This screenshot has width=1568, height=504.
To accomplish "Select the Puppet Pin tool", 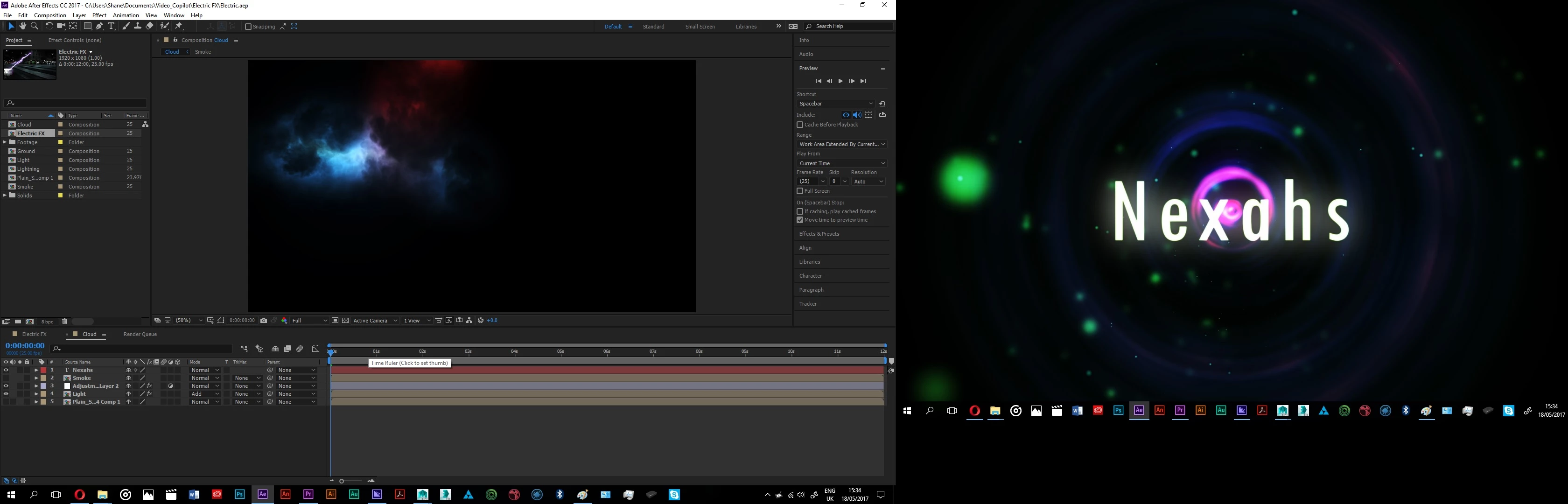I will (x=179, y=26).
